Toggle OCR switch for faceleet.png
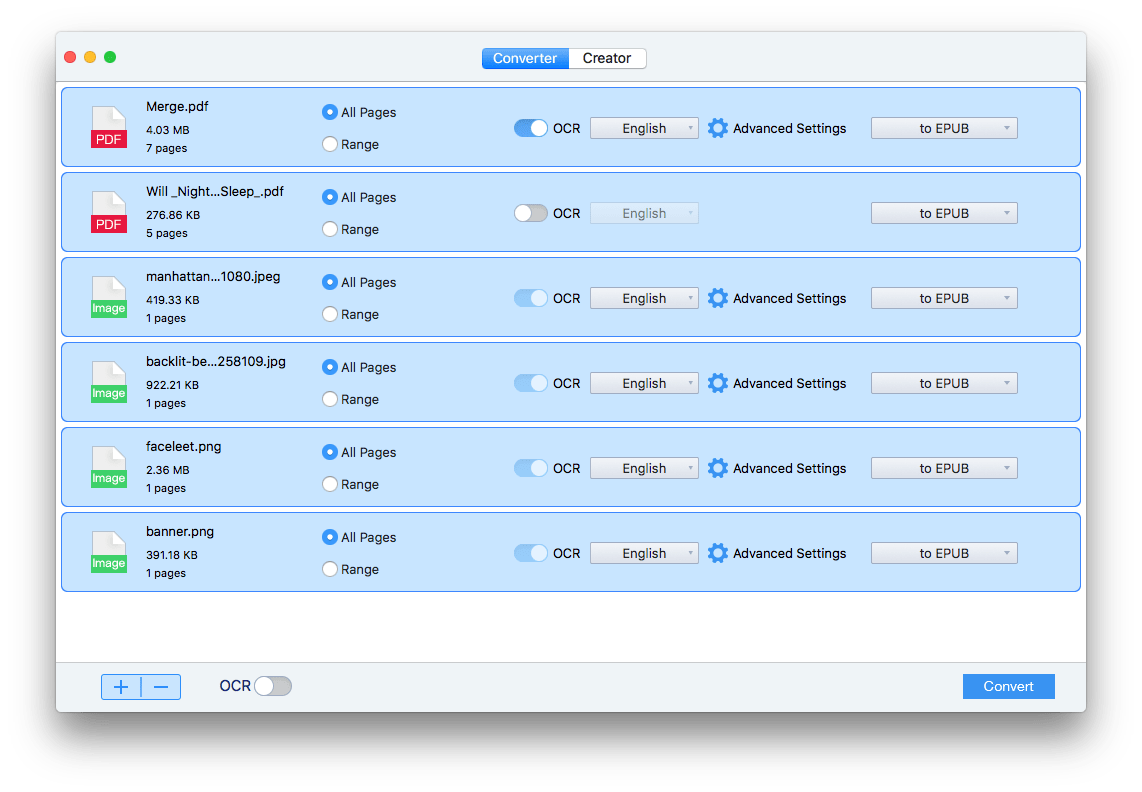Viewport: 1142px width, 792px height. [531, 468]
